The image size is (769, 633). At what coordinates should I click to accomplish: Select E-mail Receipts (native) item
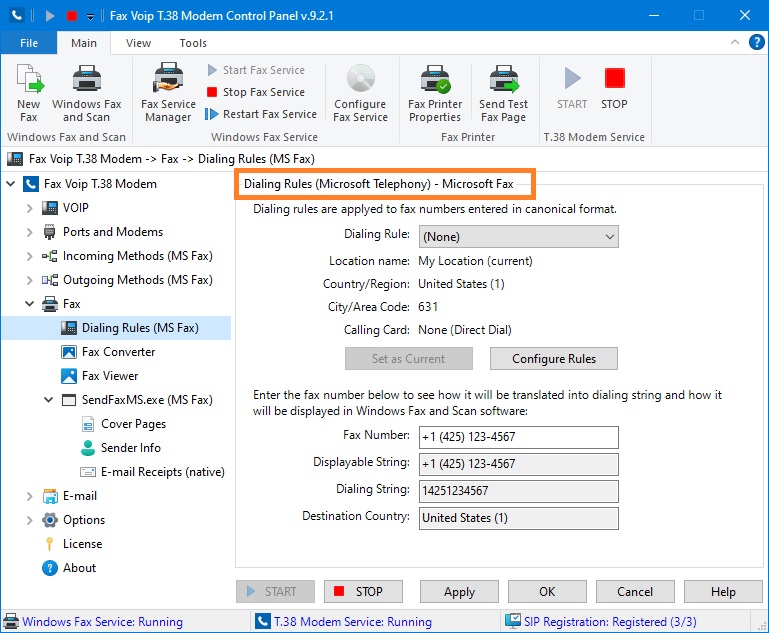tap(162, 472)
